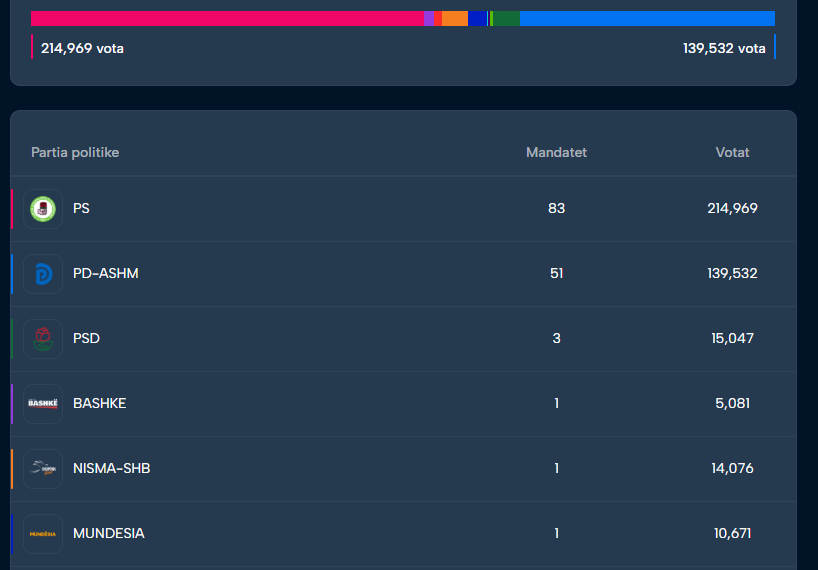The width and height of the screenshot is (818, 570).
Task: Select the orange segment in the vote bar
Action: pos(455,18)
